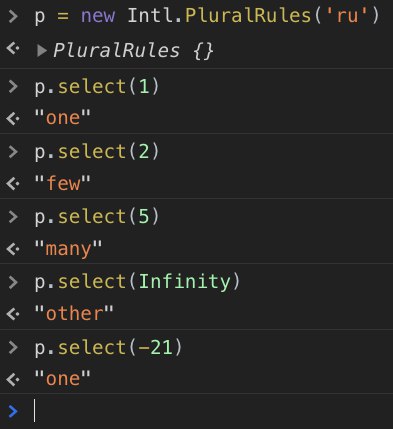
Task: Click the input chevron beside p = new Intl.PluralRules
Action: click(x=13, y=16)
